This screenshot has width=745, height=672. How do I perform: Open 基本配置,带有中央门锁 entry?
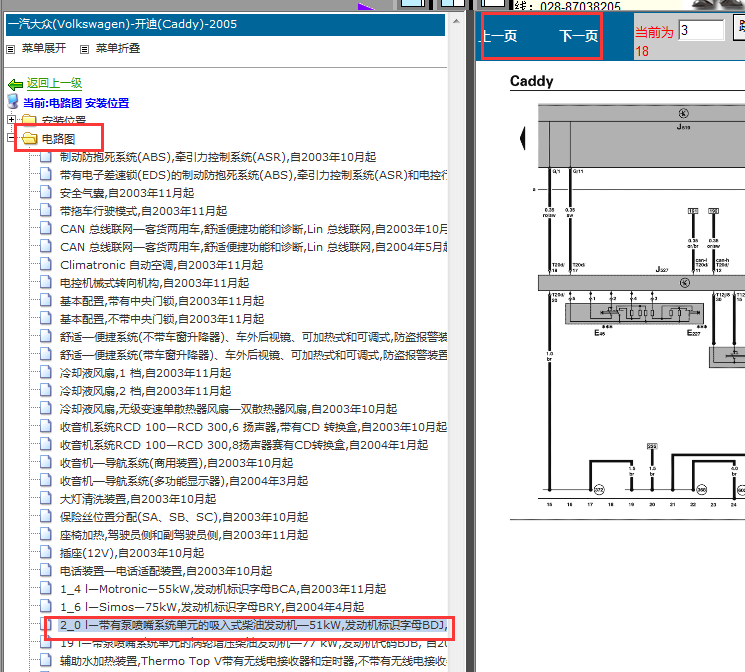(162, 301)
